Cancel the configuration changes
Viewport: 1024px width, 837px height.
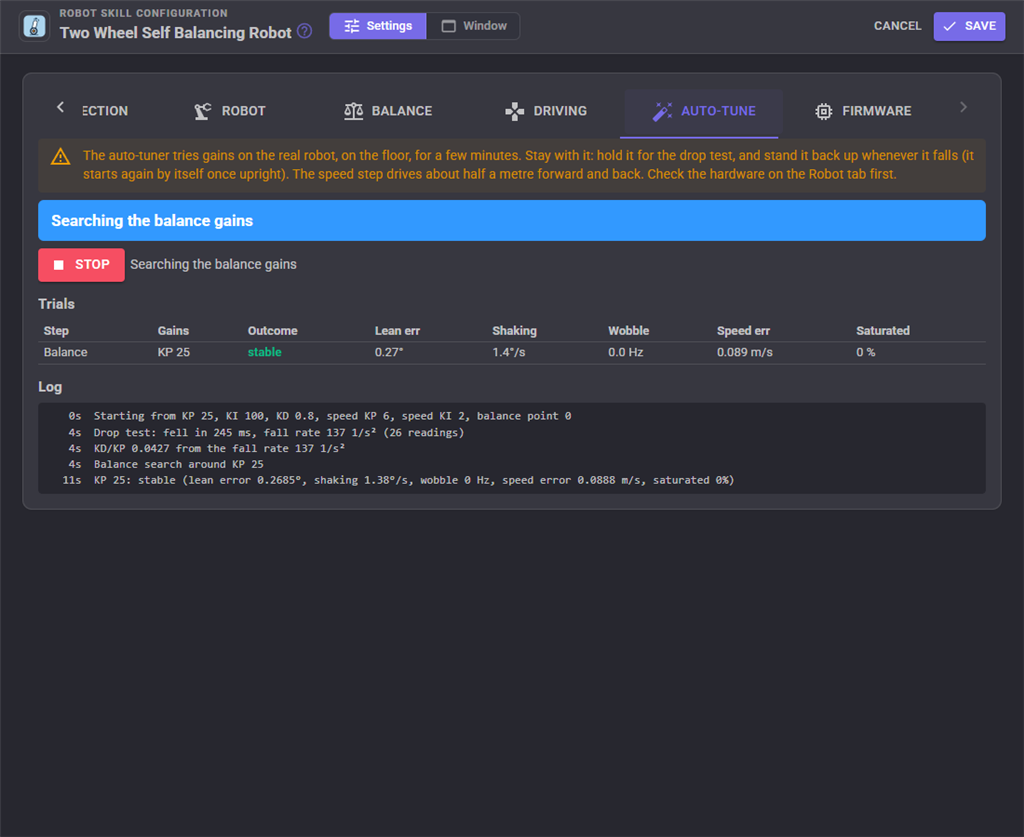897,26
